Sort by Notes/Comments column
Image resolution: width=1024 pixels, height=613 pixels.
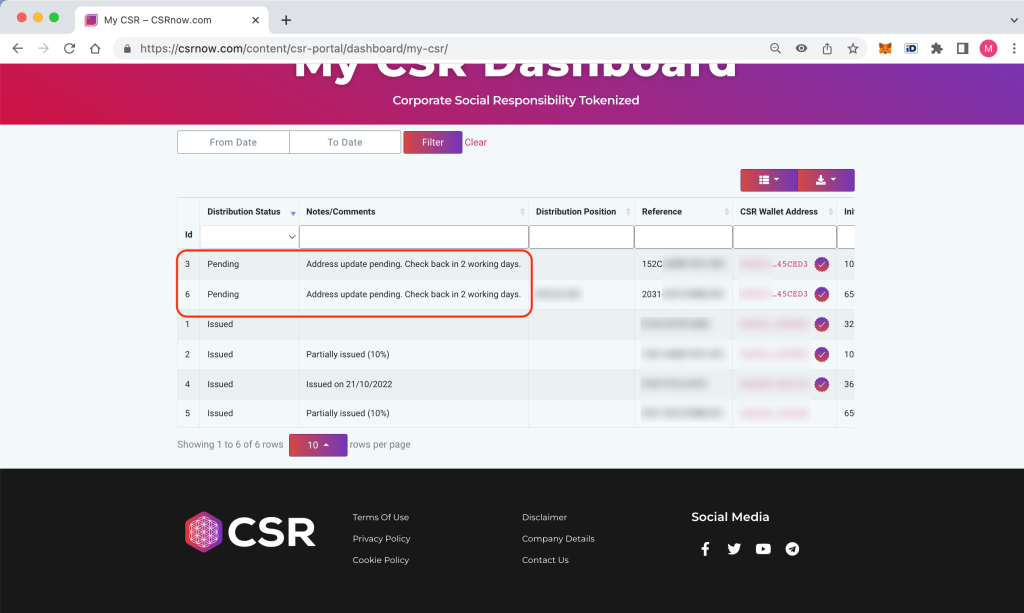pos(414,212)
